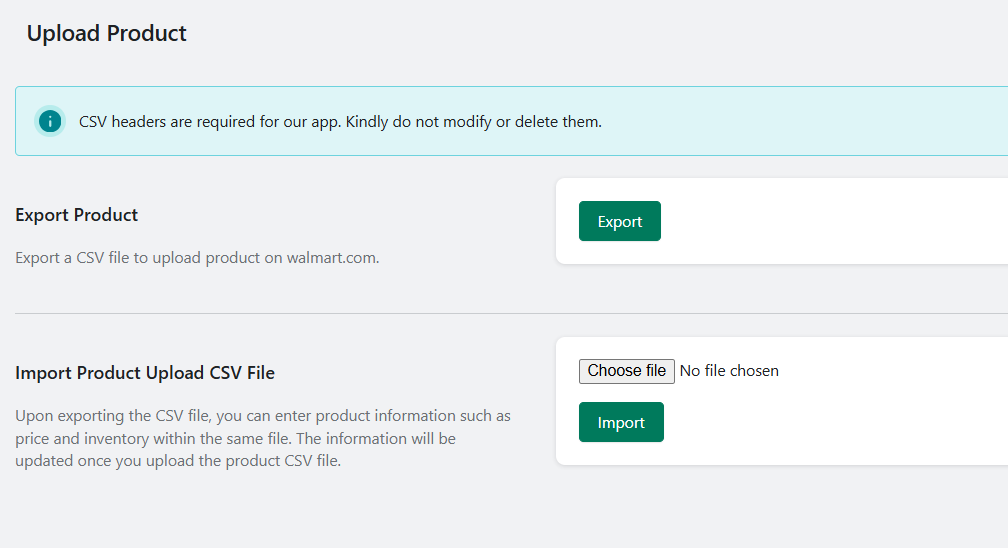Viewport: 1008px width, 548px height.
Task: Click the green Import button
Action: 620,422
